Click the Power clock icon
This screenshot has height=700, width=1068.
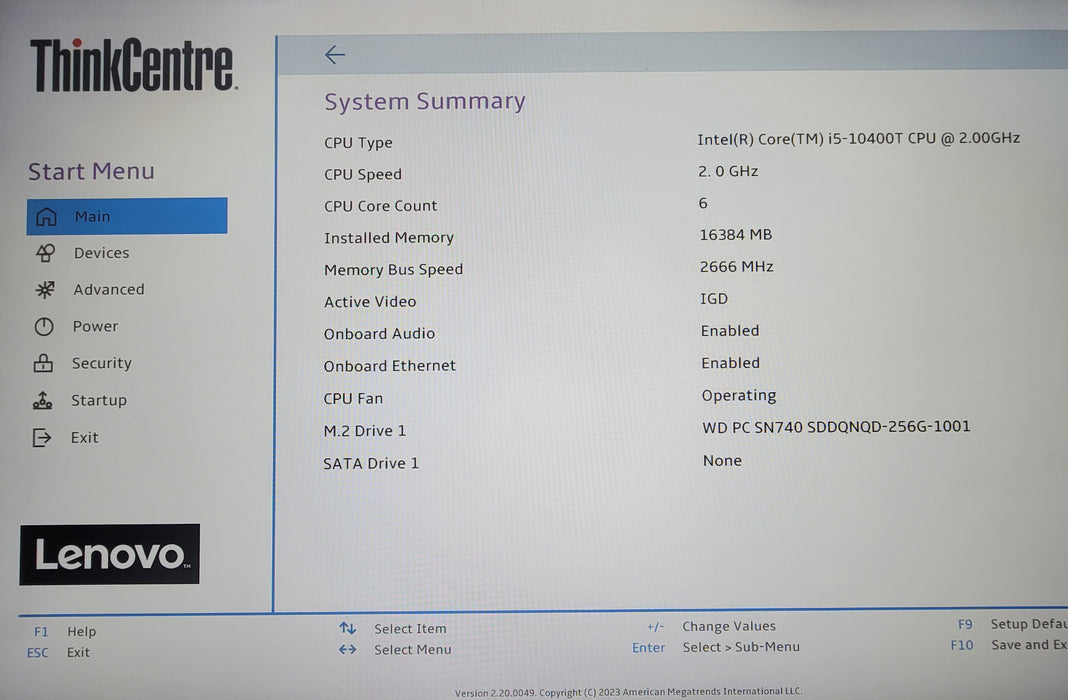(44, 326)
